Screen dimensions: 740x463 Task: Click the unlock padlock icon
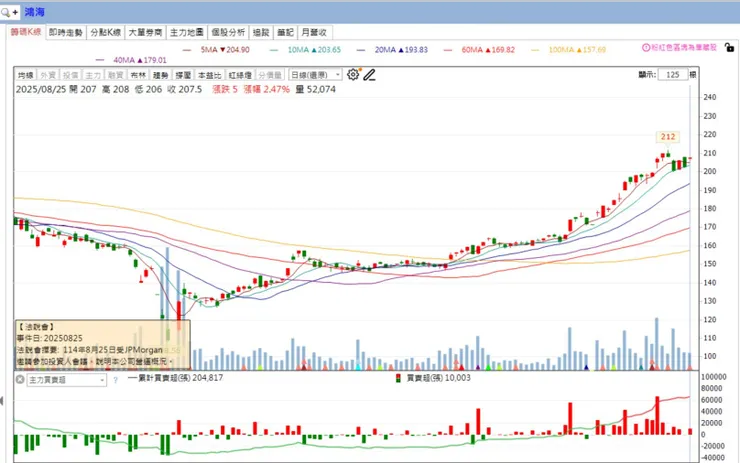point(729,47)
